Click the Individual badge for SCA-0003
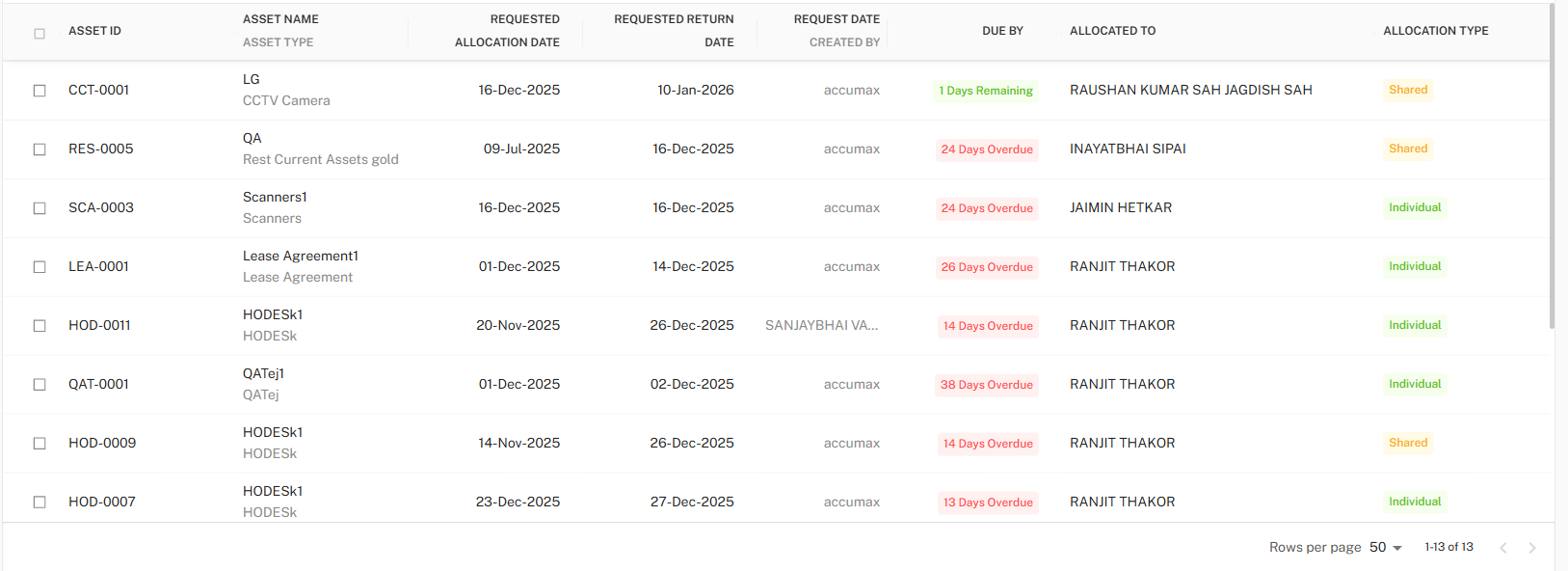The height and width of the screenshot is (571, 1568). tap(1415, 207)
